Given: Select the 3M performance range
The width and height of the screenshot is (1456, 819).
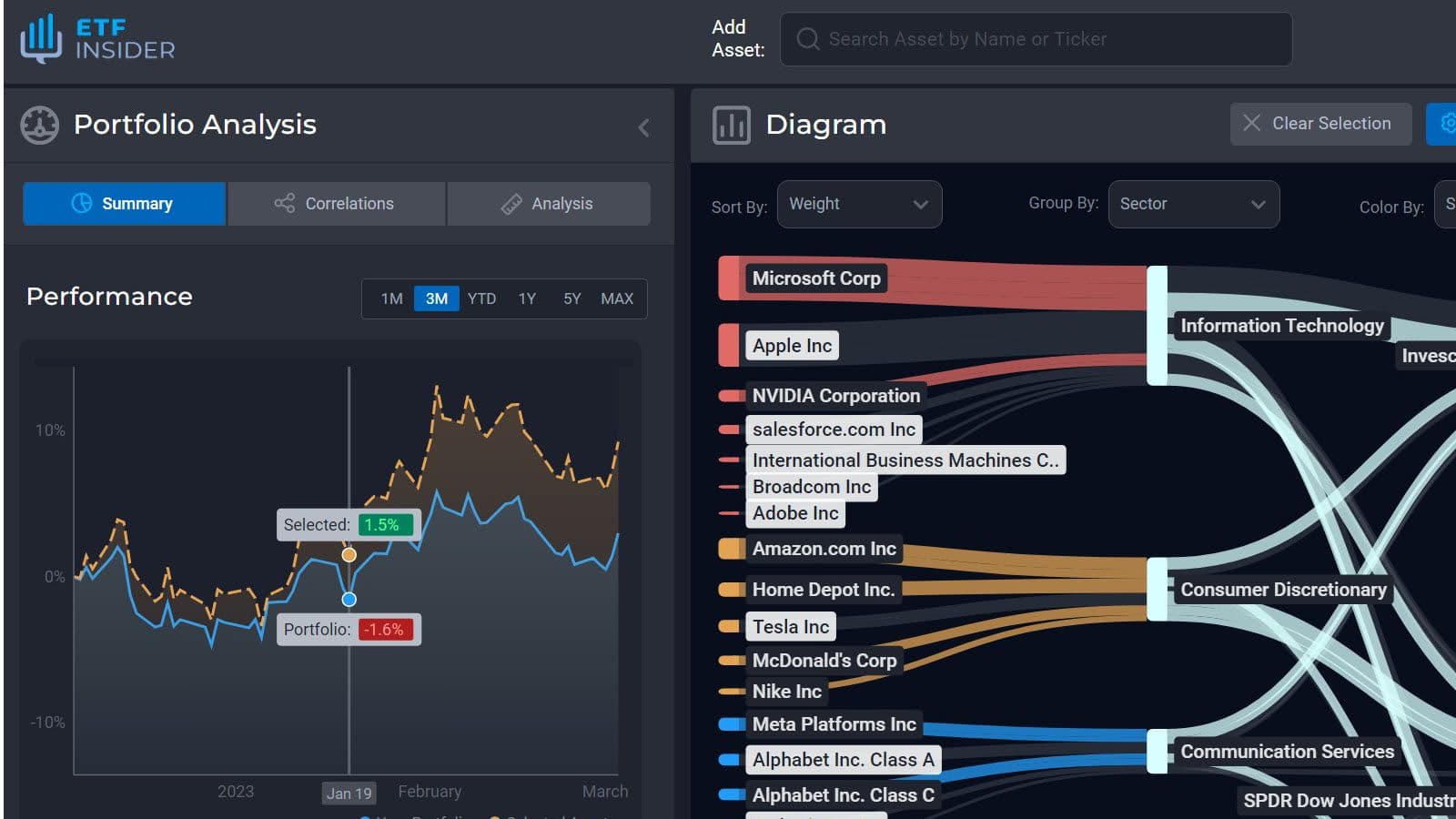Looking at the screenshot, I should coord(437,298).
